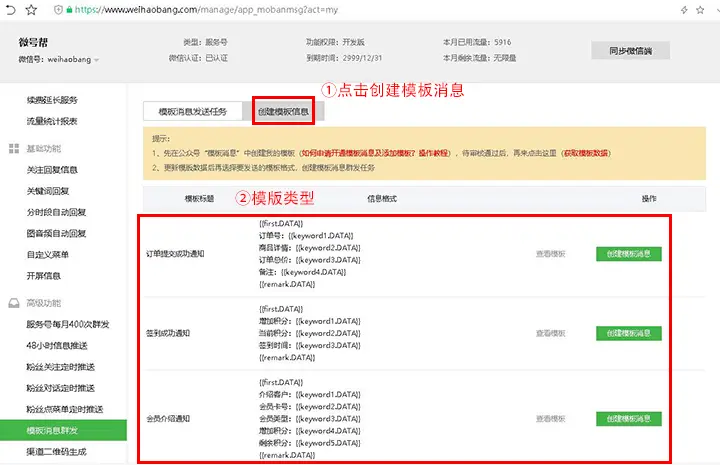This screenshot has height=465, width=720.
Task: Select 粉丝关注定时推送 in the sidebar
Action: 61,367
